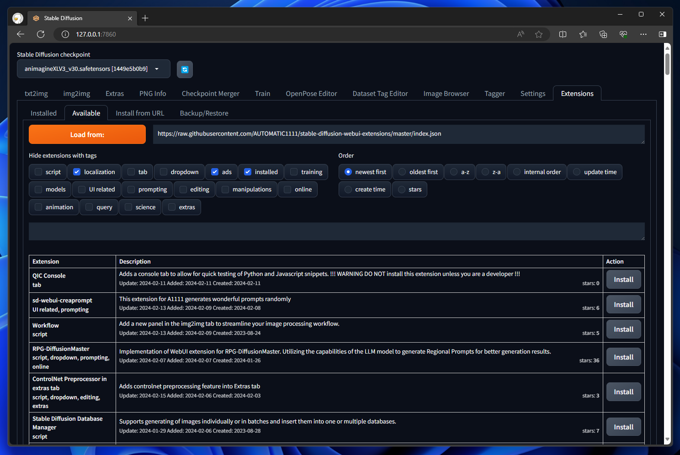Viewport: 680px width, 455px height.
Task: Toggle the browser sidebar icon
Action: 662,34
